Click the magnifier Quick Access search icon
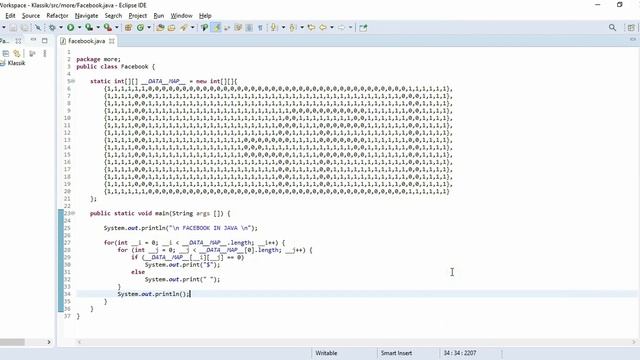Viewport: 640px width, 360px height. click(612, 27)
